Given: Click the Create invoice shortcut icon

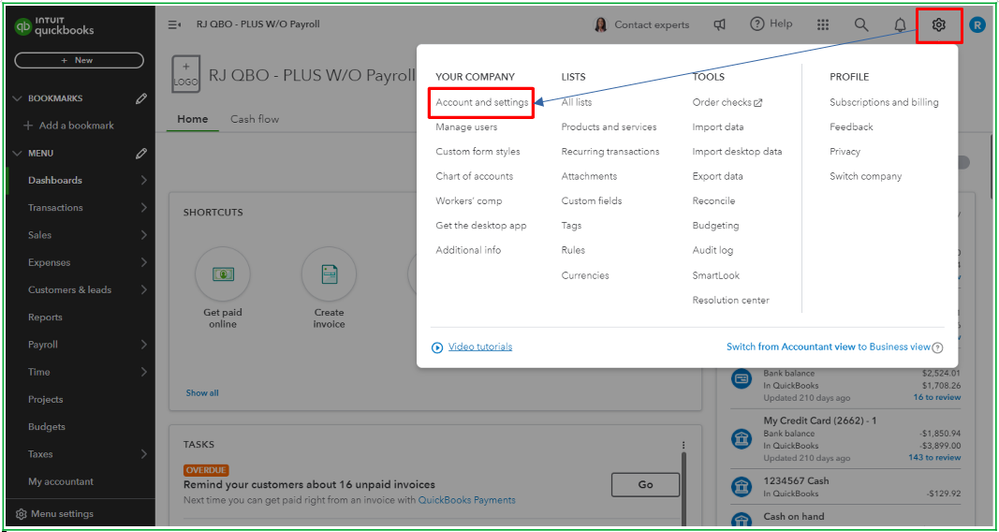Looking at the screenshot, I should point(329,275).
